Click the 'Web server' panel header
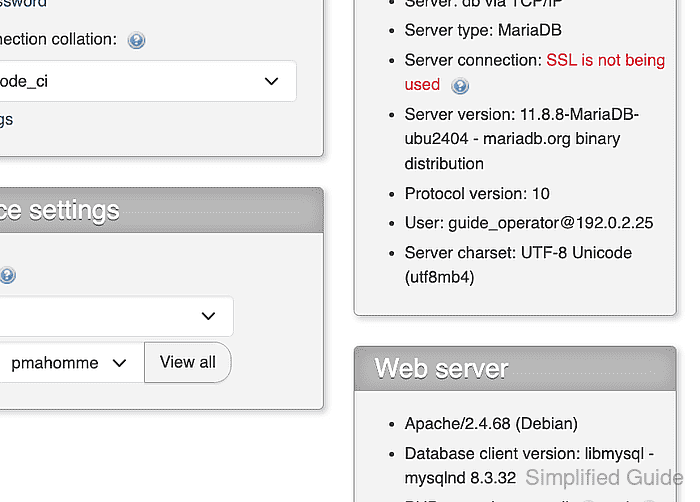 (x=515, y=369)
